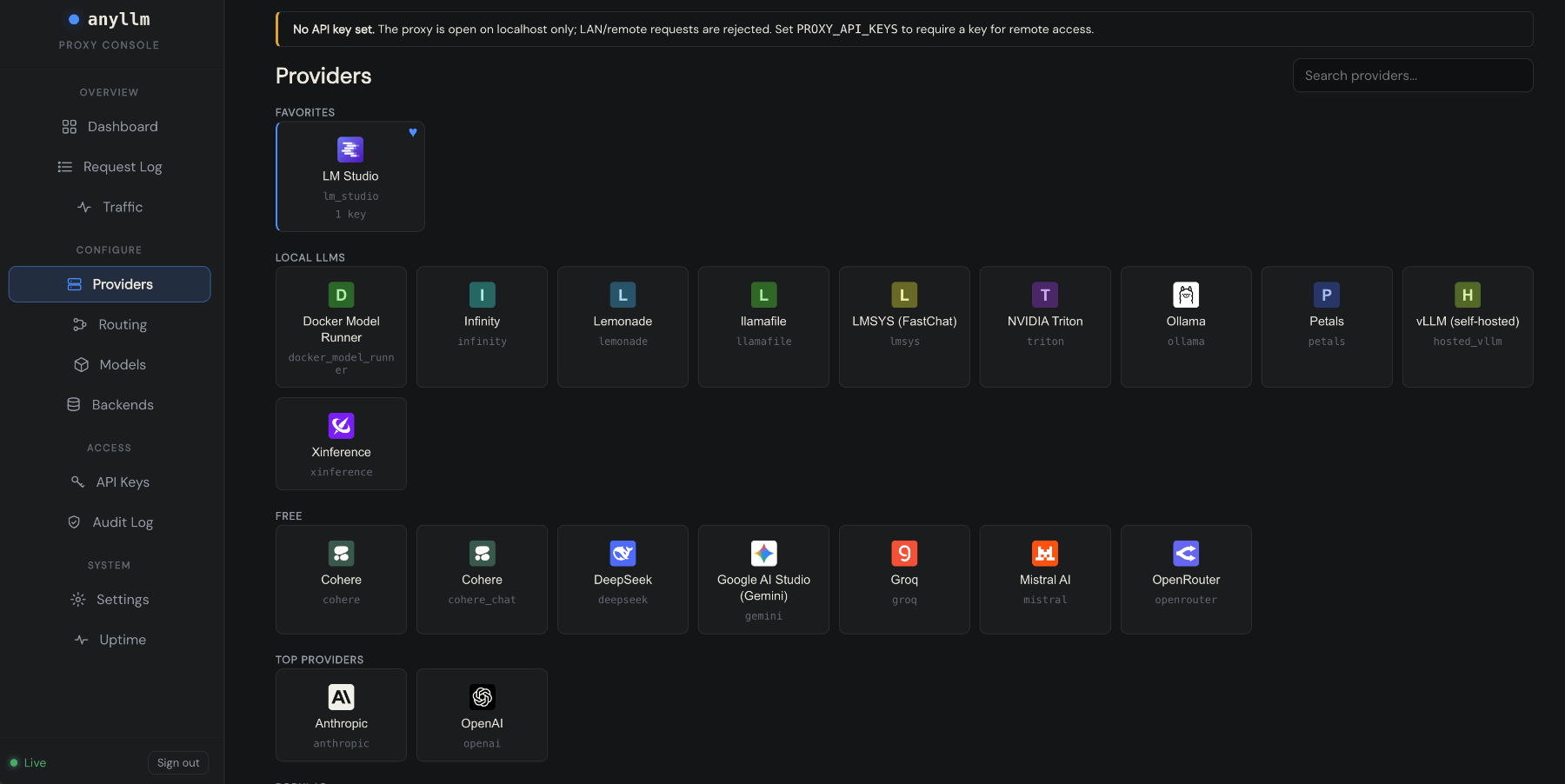
Task: Click the LM Studio provider icon
Action: pos(350,149)
